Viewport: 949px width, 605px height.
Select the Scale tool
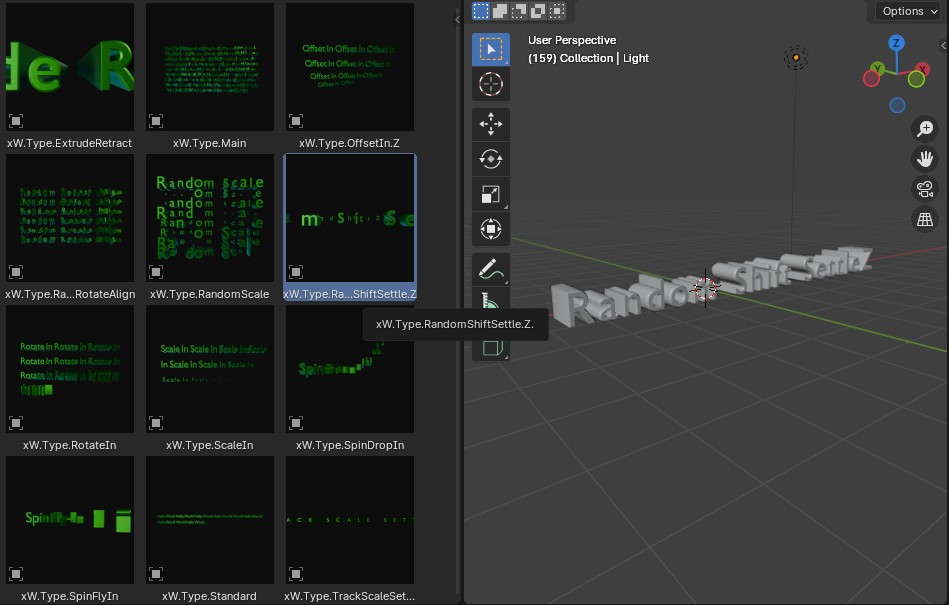490,194
